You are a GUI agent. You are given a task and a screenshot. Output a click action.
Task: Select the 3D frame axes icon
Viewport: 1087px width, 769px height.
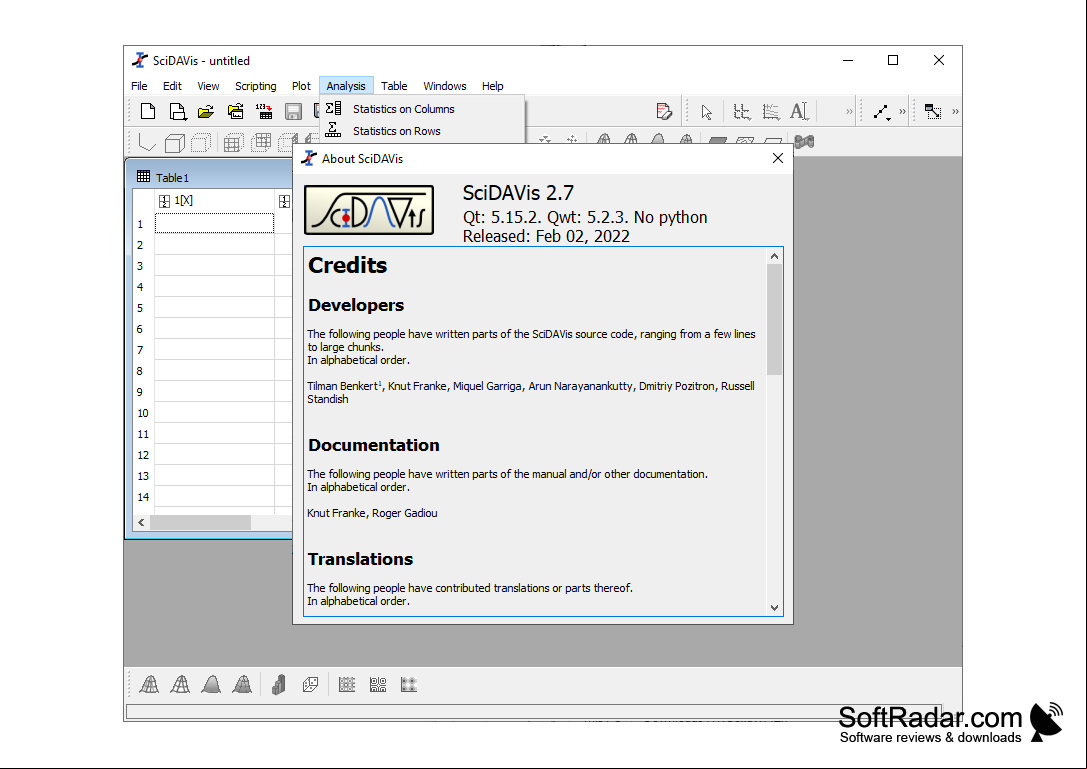(146, 142)
